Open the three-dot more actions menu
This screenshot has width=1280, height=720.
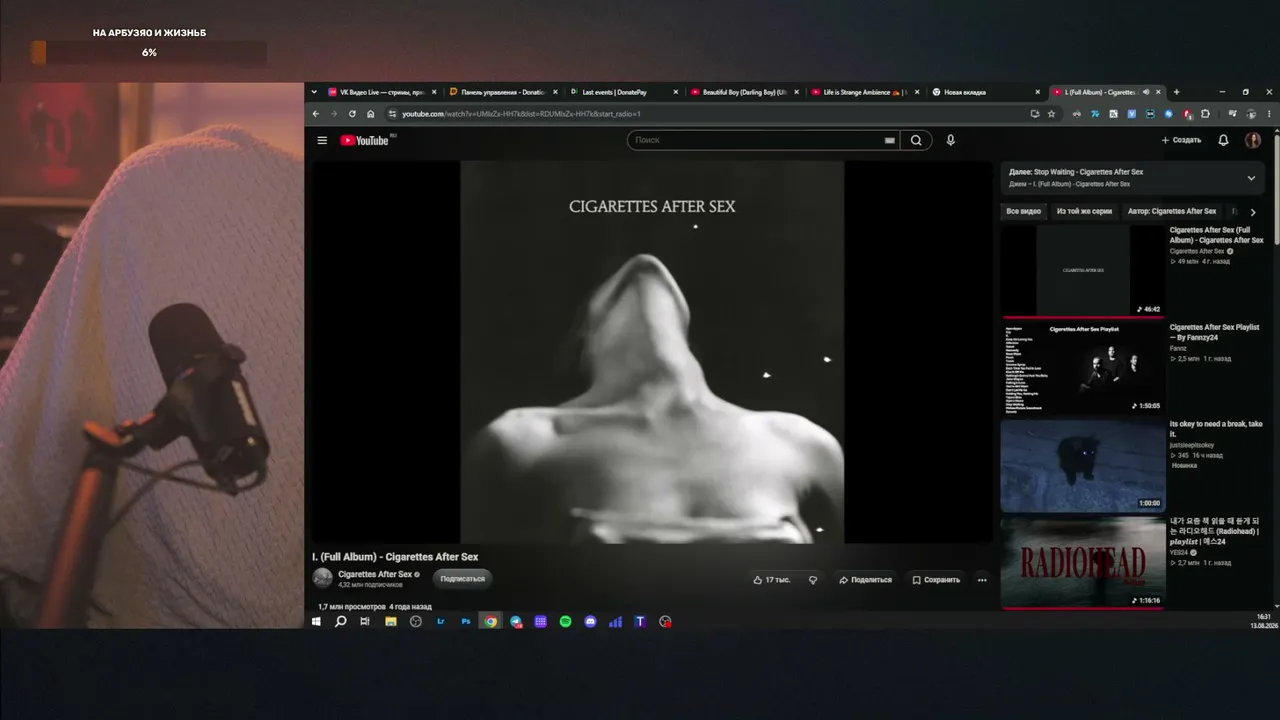coord(982,580)
